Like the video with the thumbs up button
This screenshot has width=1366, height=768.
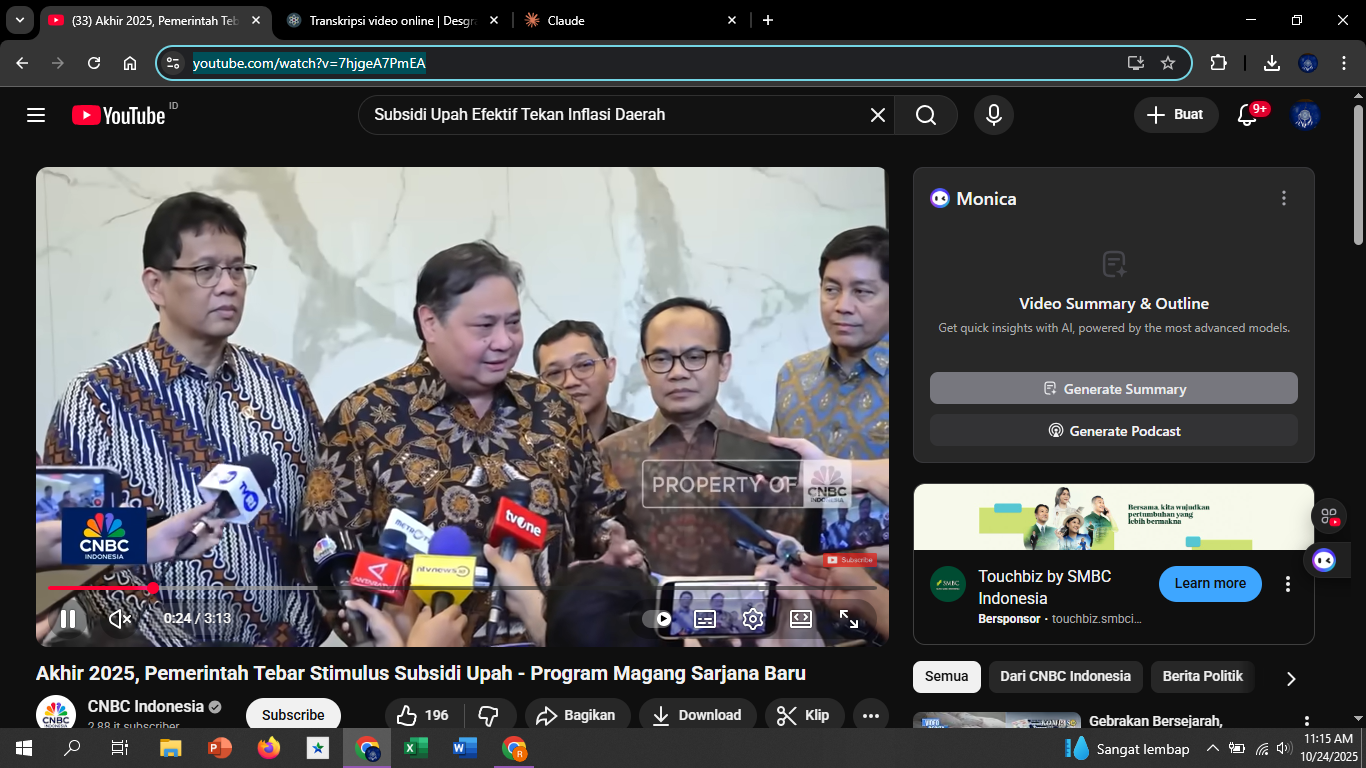(x=421, y=715)
